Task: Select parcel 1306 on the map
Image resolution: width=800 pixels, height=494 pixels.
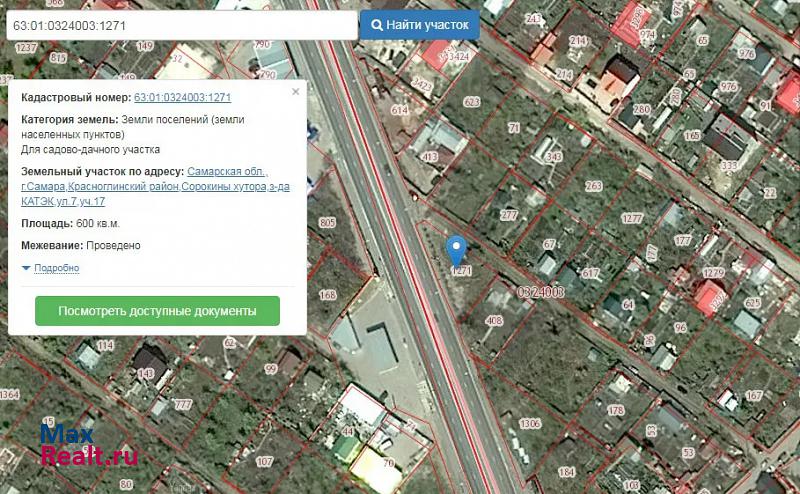Action: coord(529,423)
